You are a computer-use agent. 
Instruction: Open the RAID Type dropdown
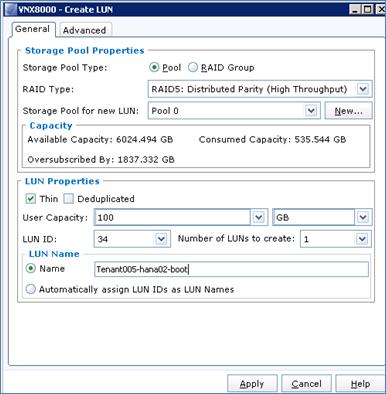coord(260,89)
